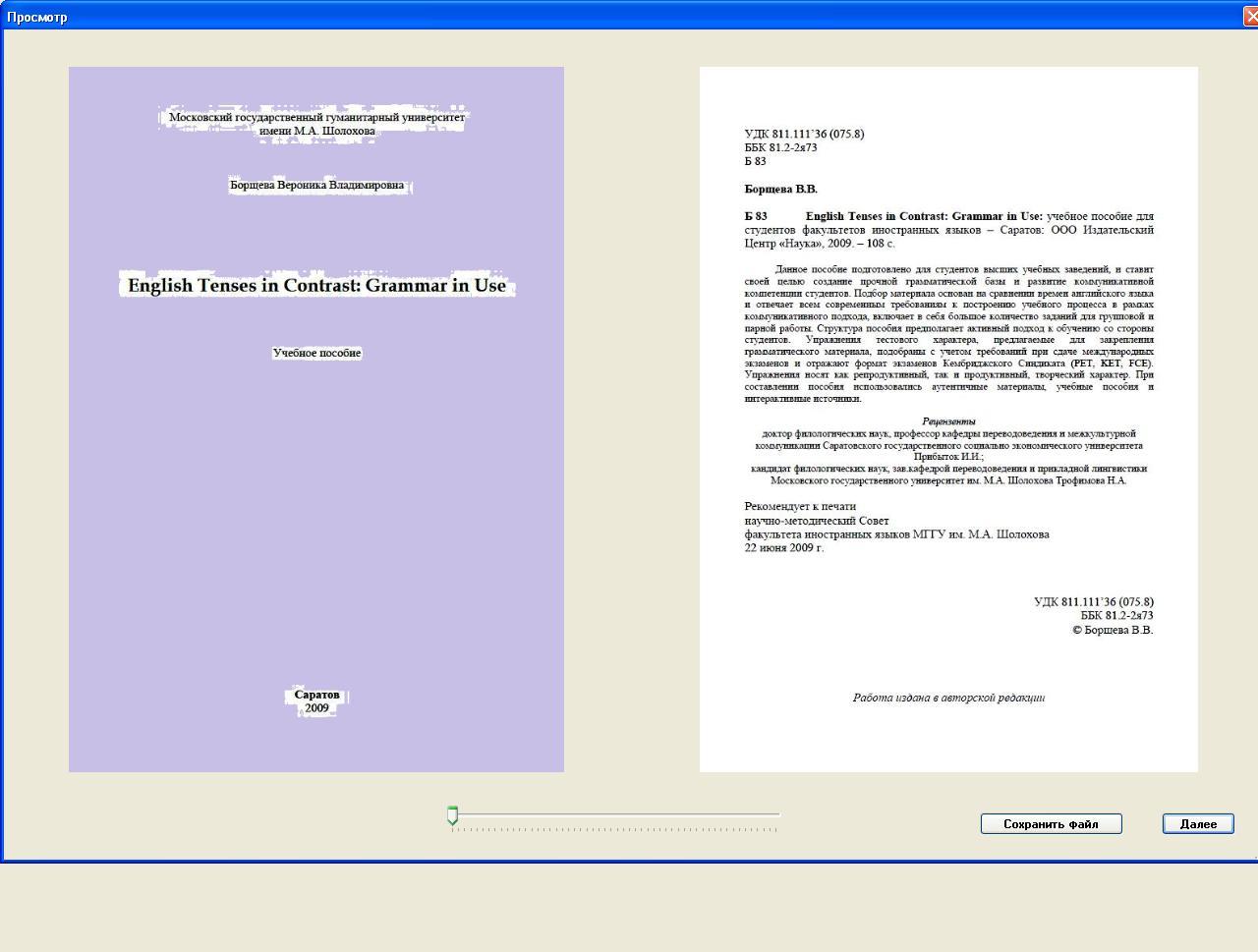The width and height of the screenshot is (1258, 952).
Task: Select the author name Борщева Вероника Владимировна
Action: point(316,185)
